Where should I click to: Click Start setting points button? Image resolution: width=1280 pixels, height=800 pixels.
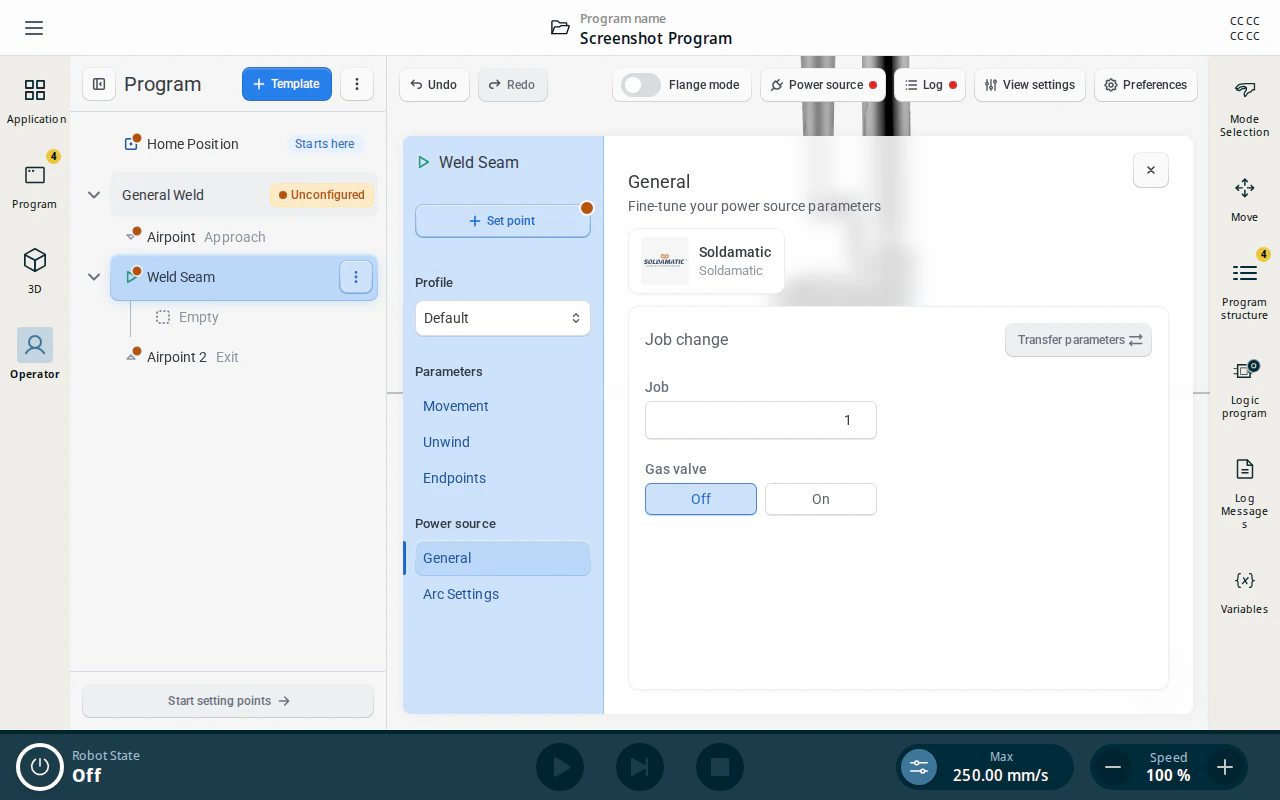coord(228,701)
